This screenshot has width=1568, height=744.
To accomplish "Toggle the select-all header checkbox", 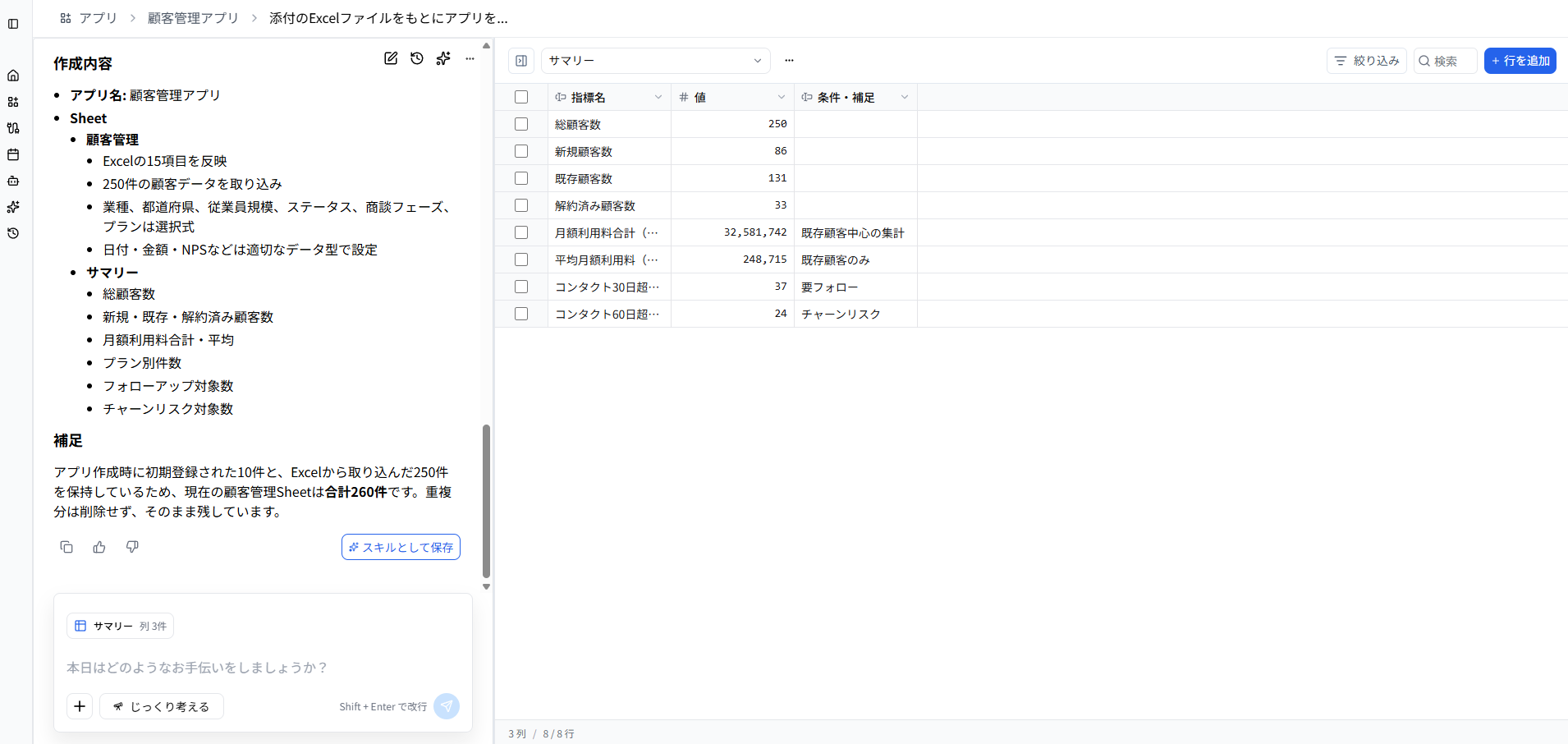I will 521,97.
